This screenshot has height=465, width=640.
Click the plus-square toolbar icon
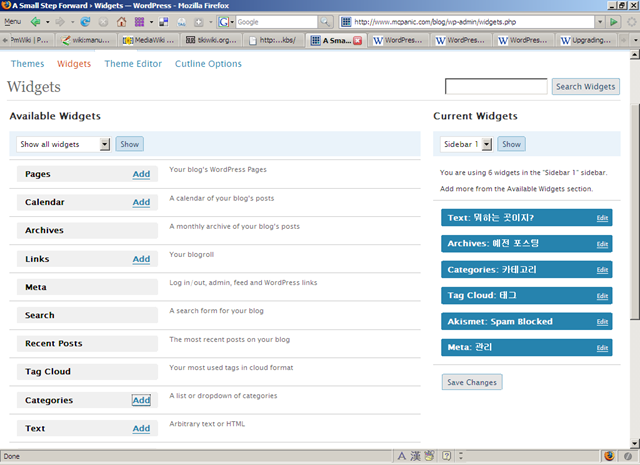[199, 22]
